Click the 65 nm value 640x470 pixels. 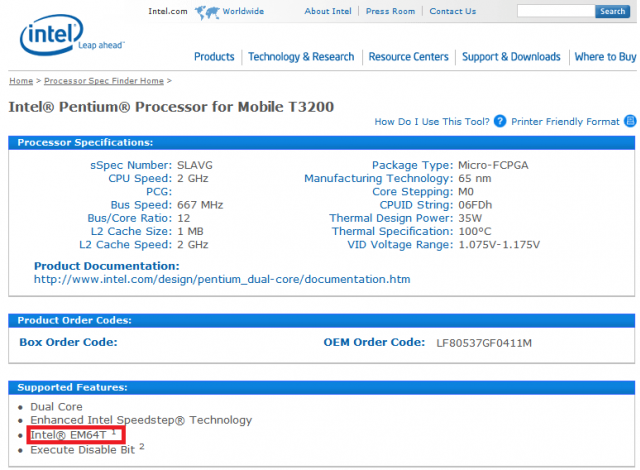[x=475, y=178]
